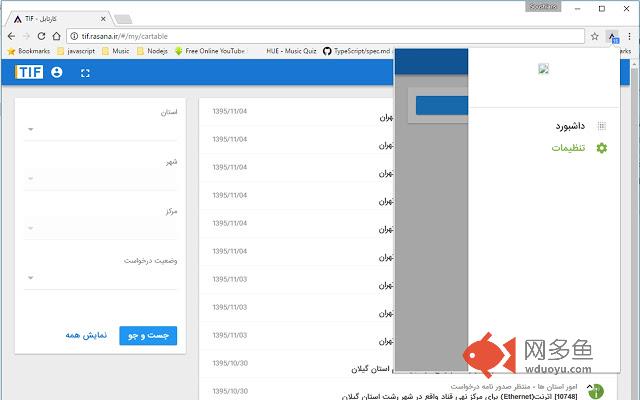This screenshot has height=400, width=640.
Task: Click the امور استان ها status text
Action: [x=514, y=386]
